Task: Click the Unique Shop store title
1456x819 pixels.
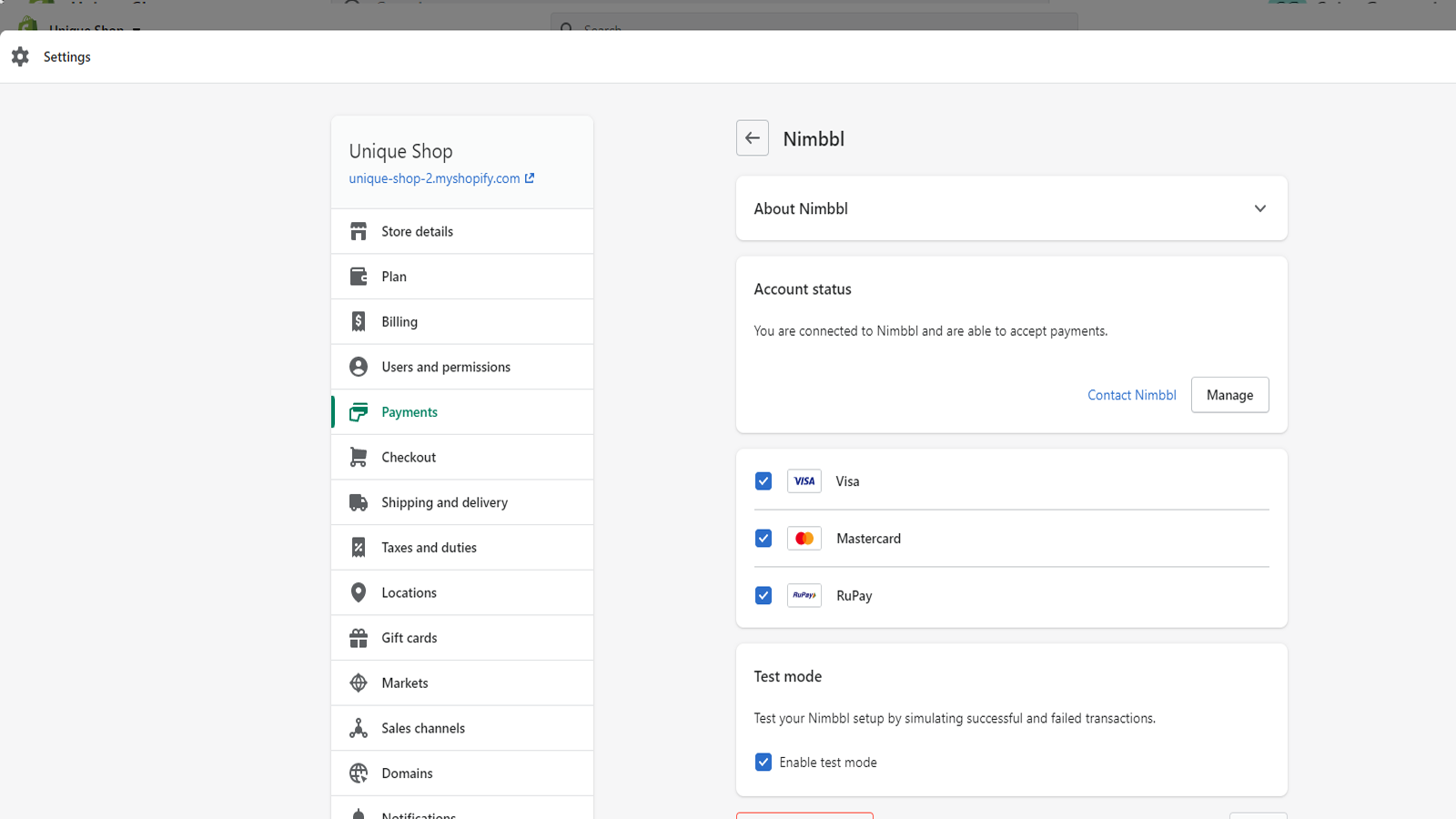Action: pyautogui.click(x=400, y=151)
